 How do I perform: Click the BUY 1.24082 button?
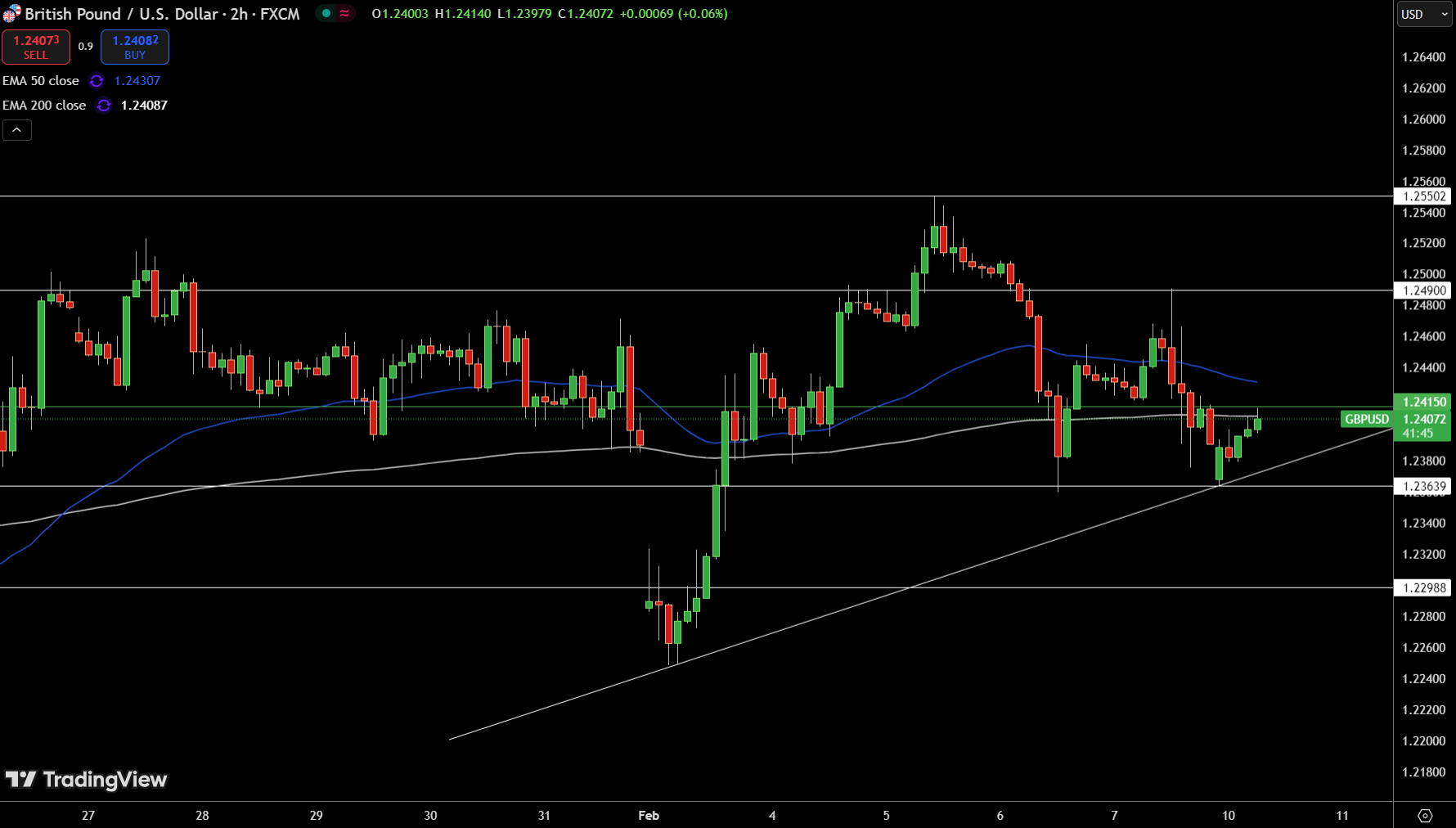click(x=135, y=47)
